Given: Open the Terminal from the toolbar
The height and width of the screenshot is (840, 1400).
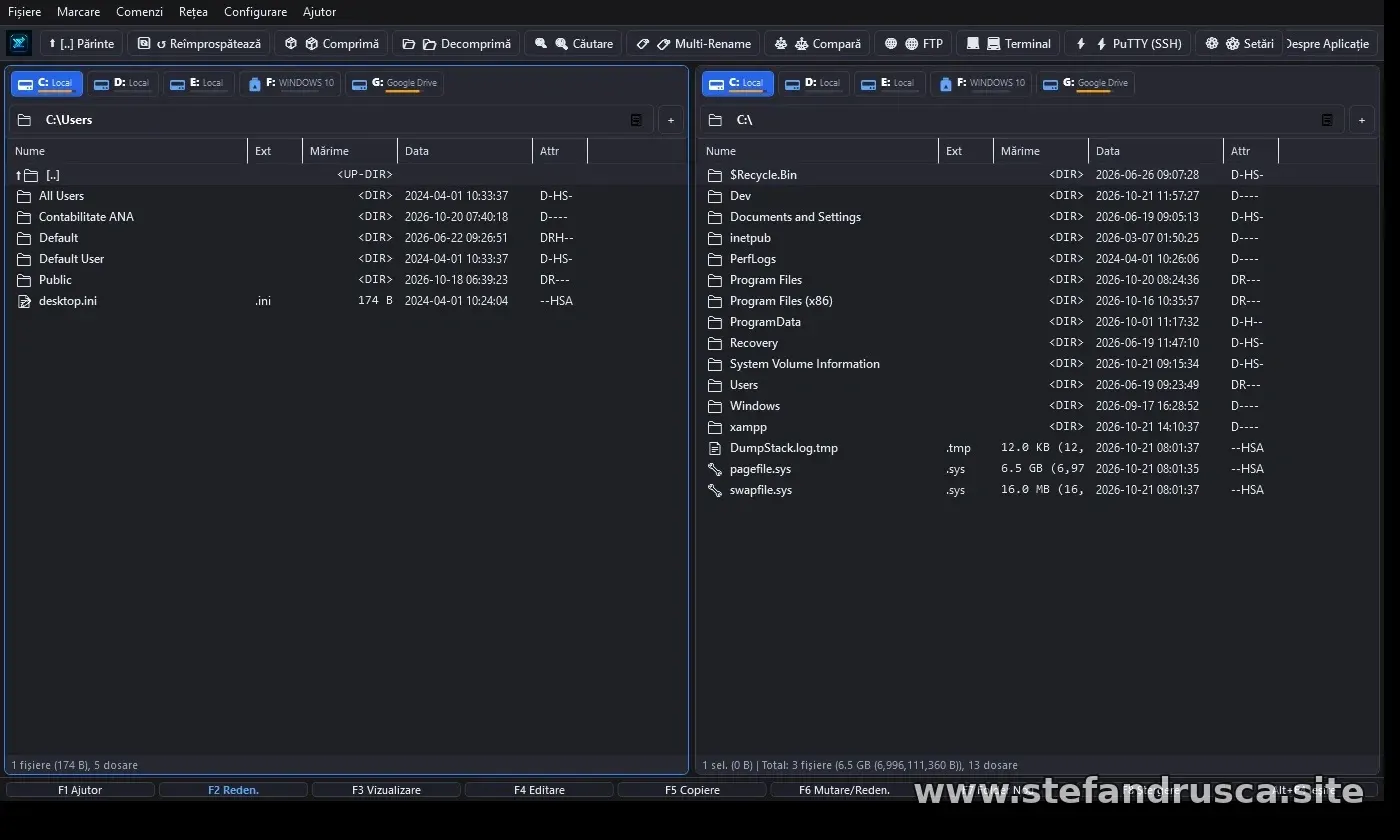Looking at the screenshot, I should point(1008,43).
